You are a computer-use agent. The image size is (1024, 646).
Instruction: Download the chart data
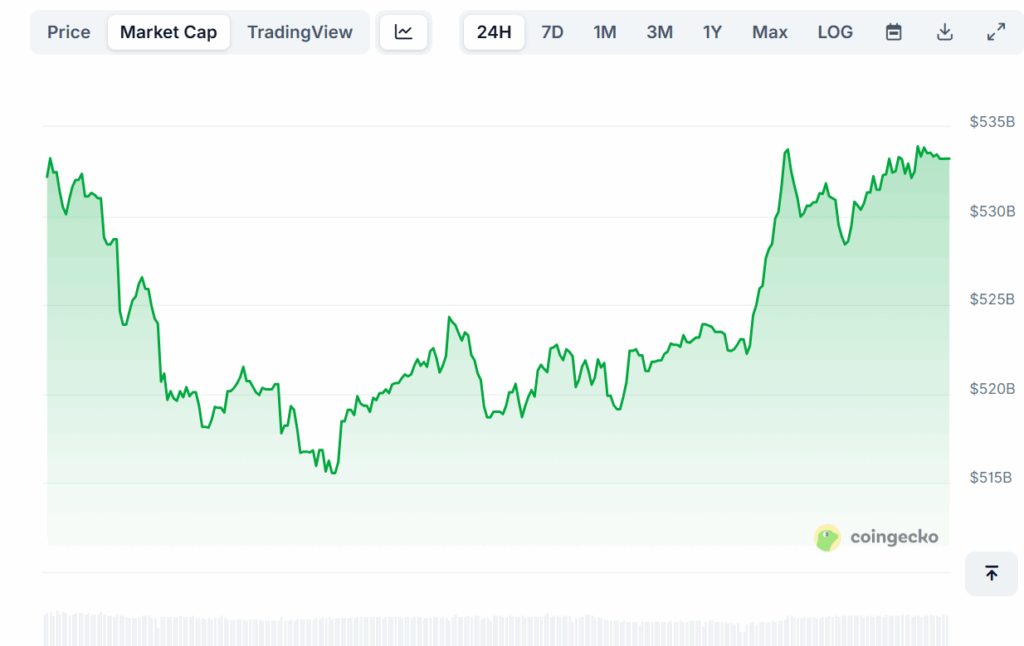pyautogui.click(x=945, y=32)
